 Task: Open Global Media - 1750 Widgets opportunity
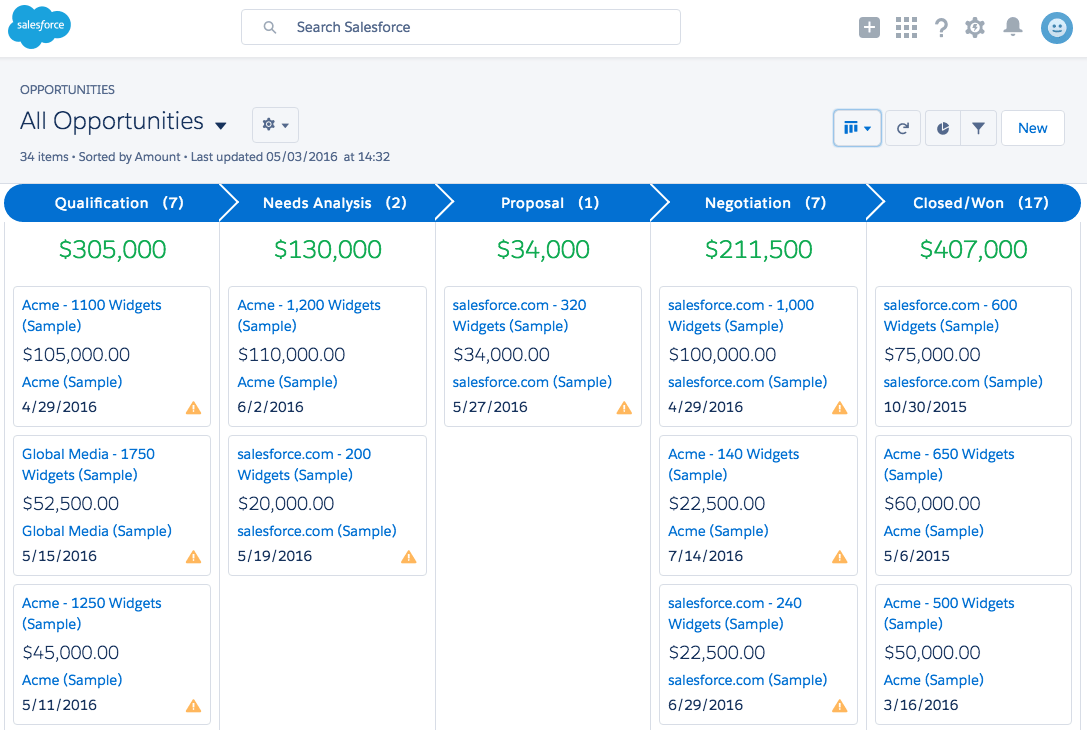click(88, 464)
